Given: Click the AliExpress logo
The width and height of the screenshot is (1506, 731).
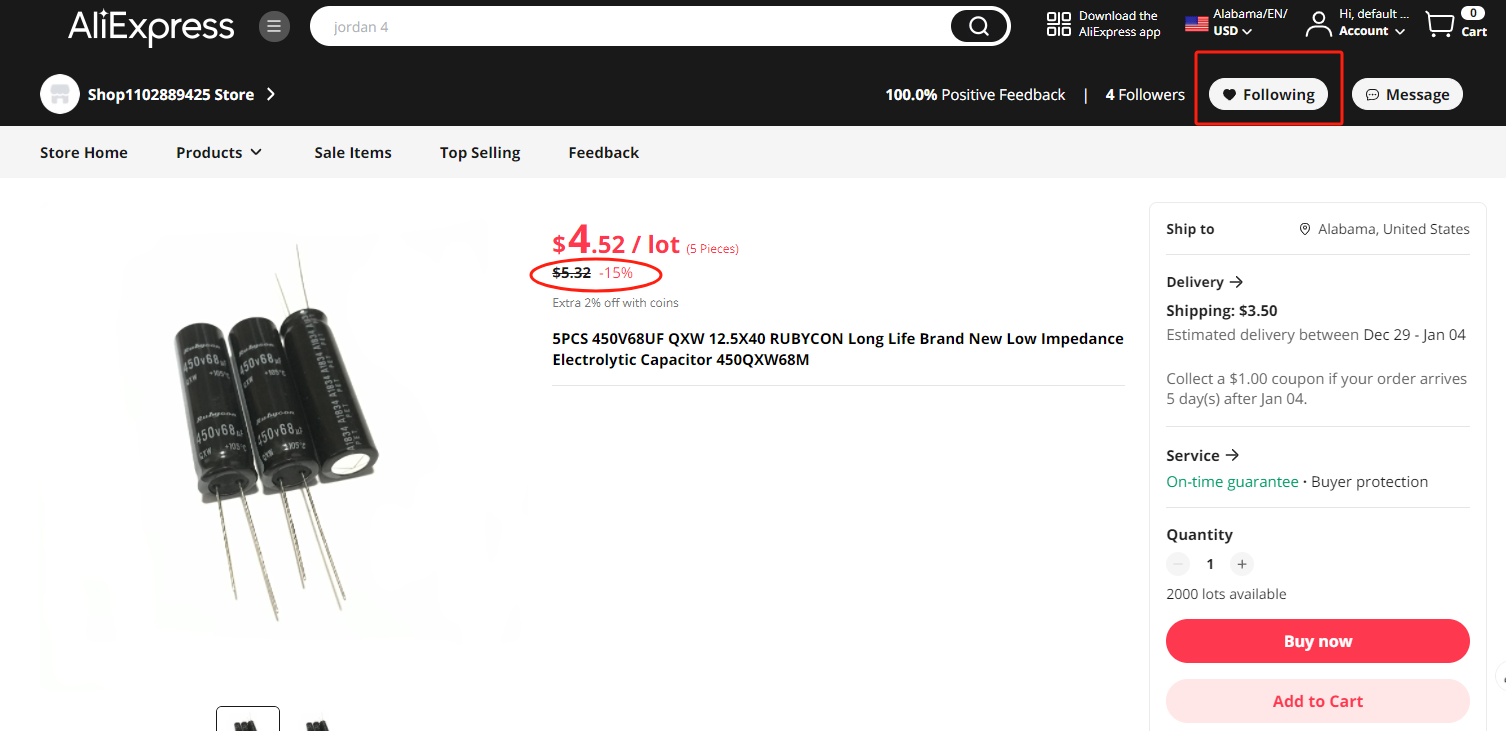Looking at the screenshot, I should coord(151,27).
